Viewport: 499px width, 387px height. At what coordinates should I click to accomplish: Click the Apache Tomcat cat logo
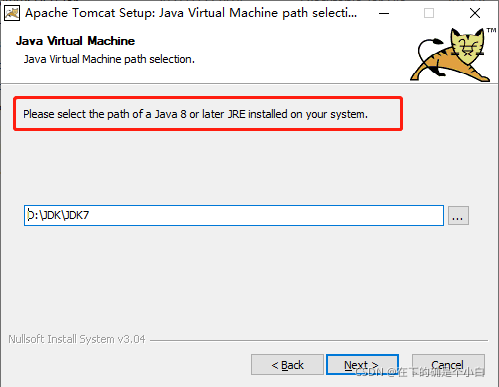451,55
